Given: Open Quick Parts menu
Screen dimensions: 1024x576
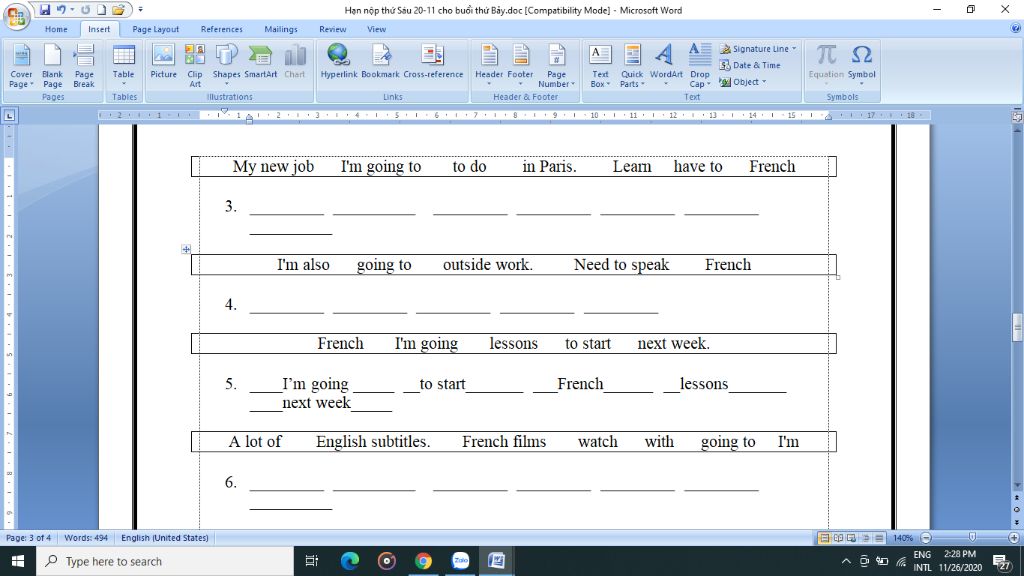Looking at the screenshot, I should tap(632, 65).
